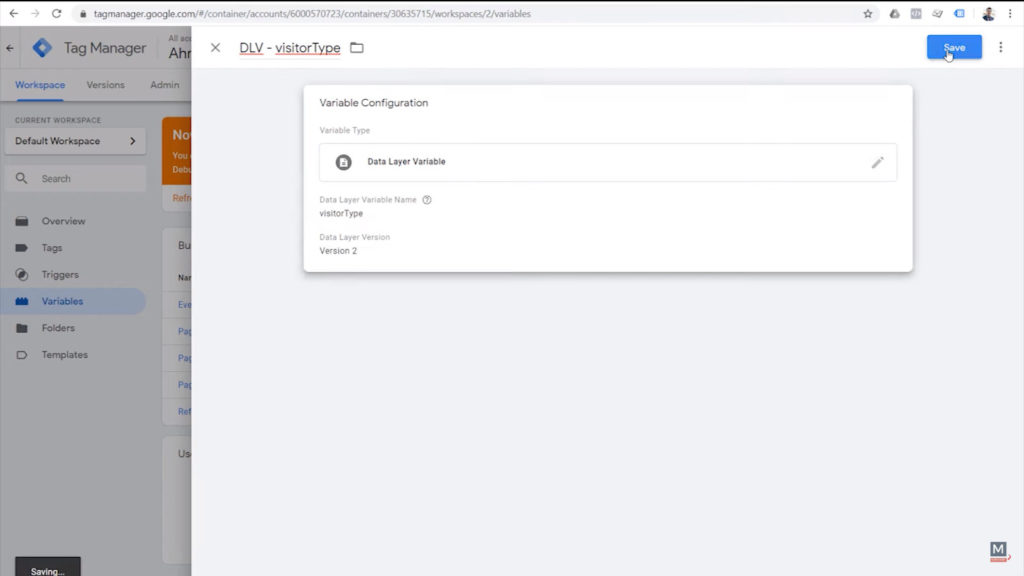Open the three-dot overflow menu near Save
This screenshot has width=1024, height=576.
[1001, 47]
